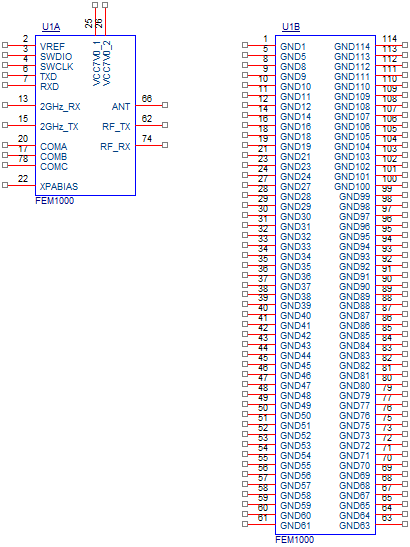Click the VCC7V0_1 pin 25 endpoint
The width and height of the screenshot is (410, 547).
(95, 5)
